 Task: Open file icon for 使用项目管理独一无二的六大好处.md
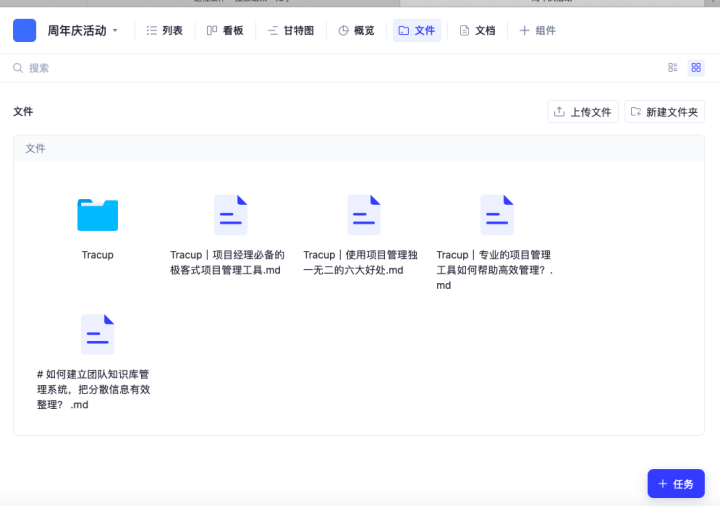click(364, 214)
